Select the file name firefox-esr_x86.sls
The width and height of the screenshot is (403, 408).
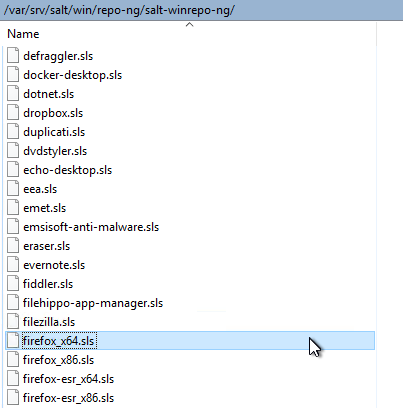tap(69, 398)
